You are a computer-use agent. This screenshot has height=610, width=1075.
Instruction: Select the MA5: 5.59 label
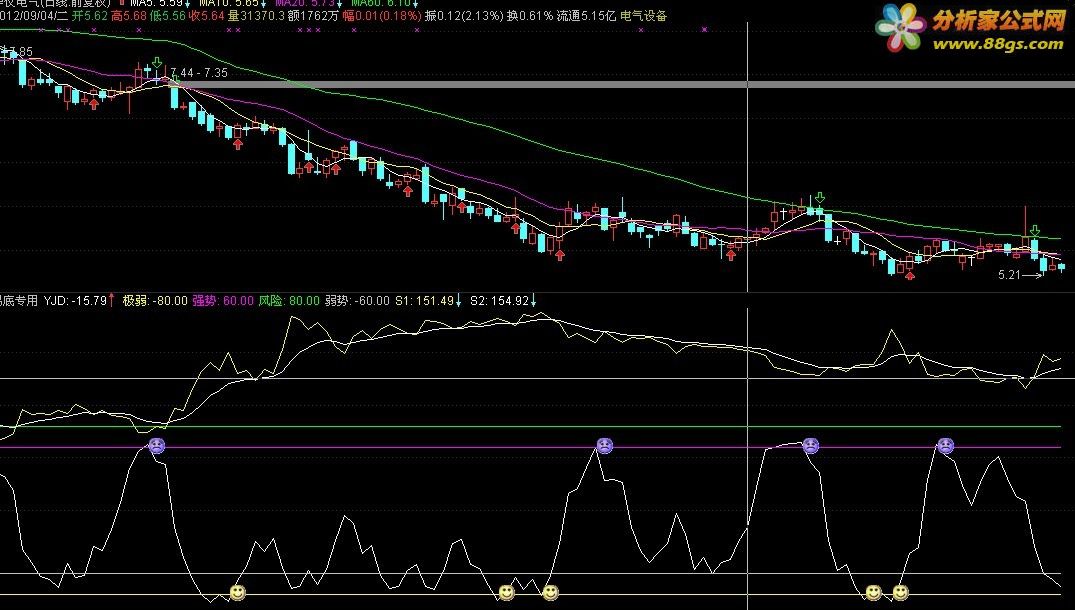[156, 3]
